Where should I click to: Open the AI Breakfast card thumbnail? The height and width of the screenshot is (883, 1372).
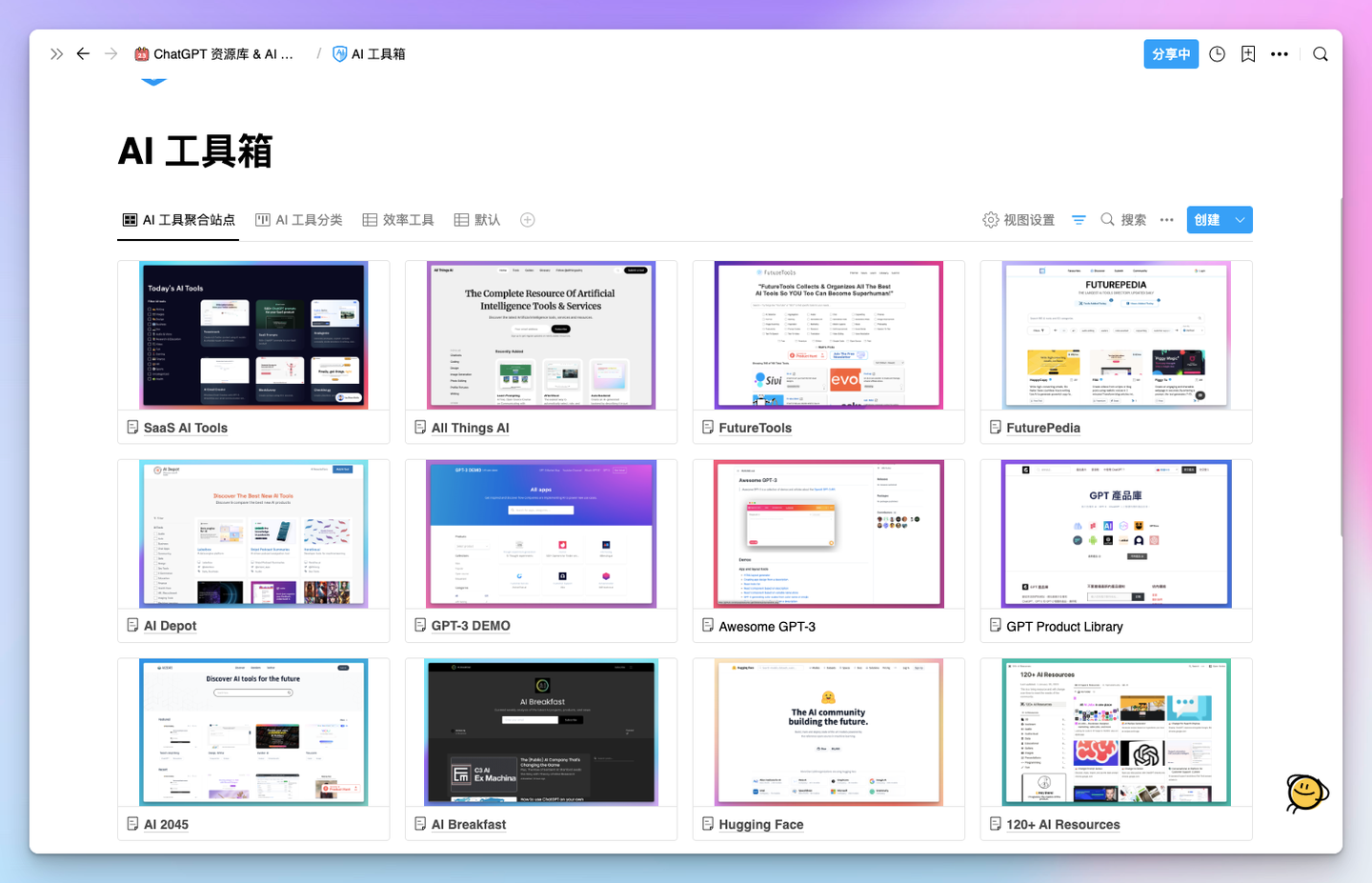[541, 732]
